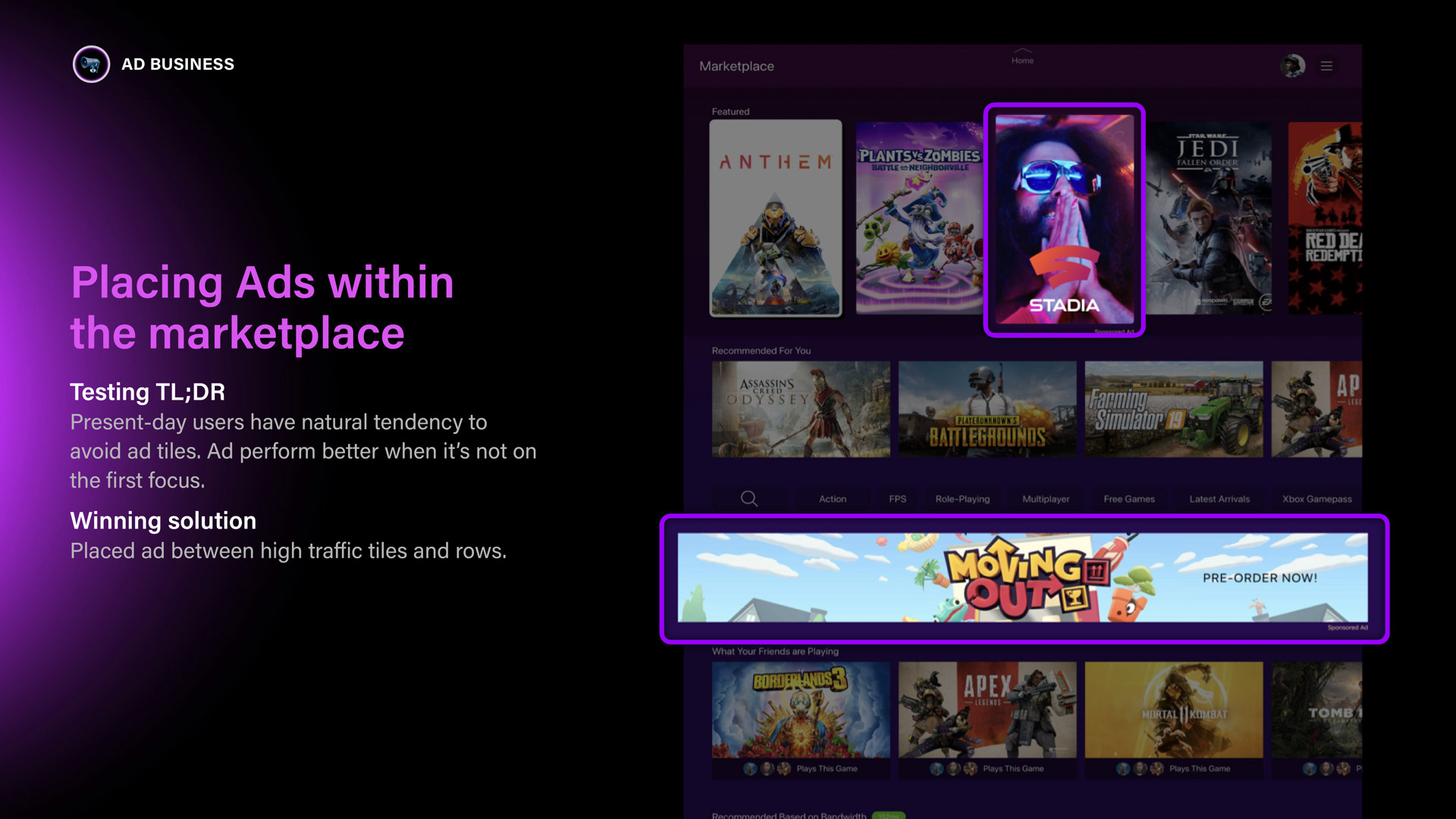Open the Red Dead Redemption featured tile
The height and width of the screenshot is (819, 1456).
(1326, 218)
